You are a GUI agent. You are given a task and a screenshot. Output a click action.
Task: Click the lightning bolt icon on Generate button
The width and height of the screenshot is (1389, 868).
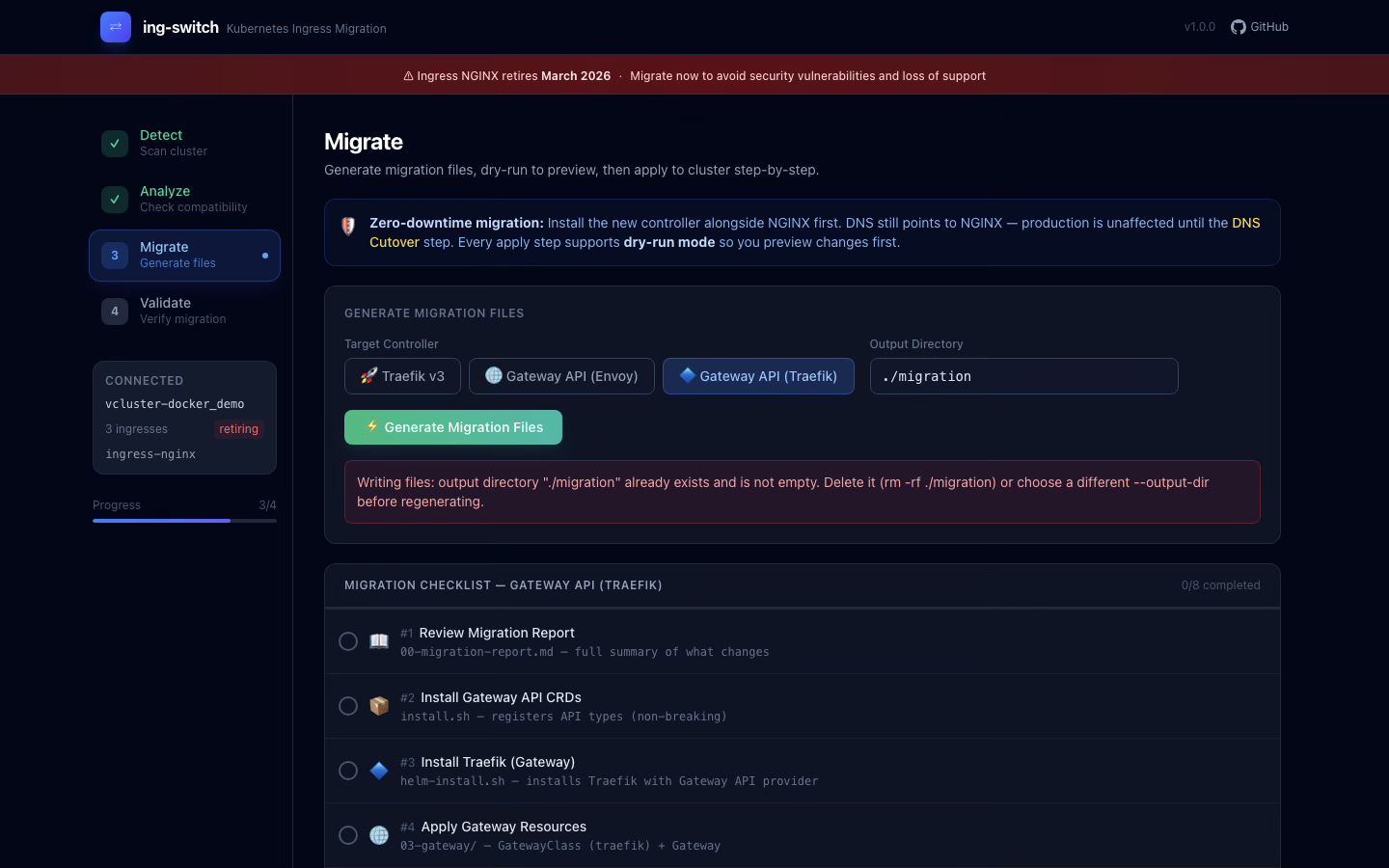372,426
